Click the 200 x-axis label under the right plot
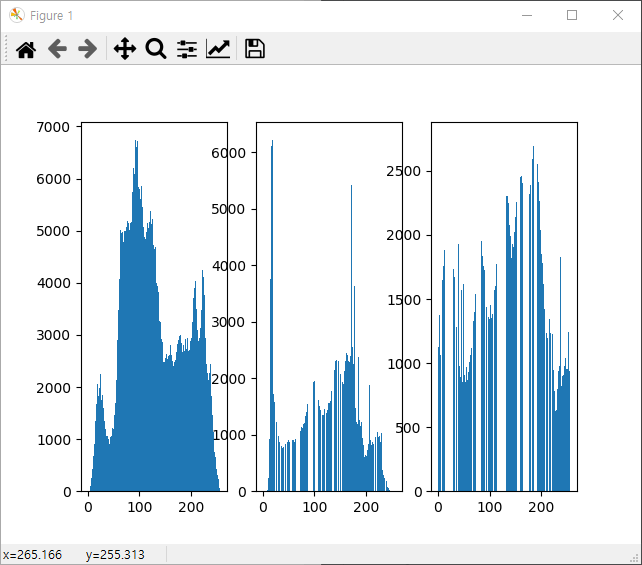The image size is (642, 565). (x=541, y=507)
